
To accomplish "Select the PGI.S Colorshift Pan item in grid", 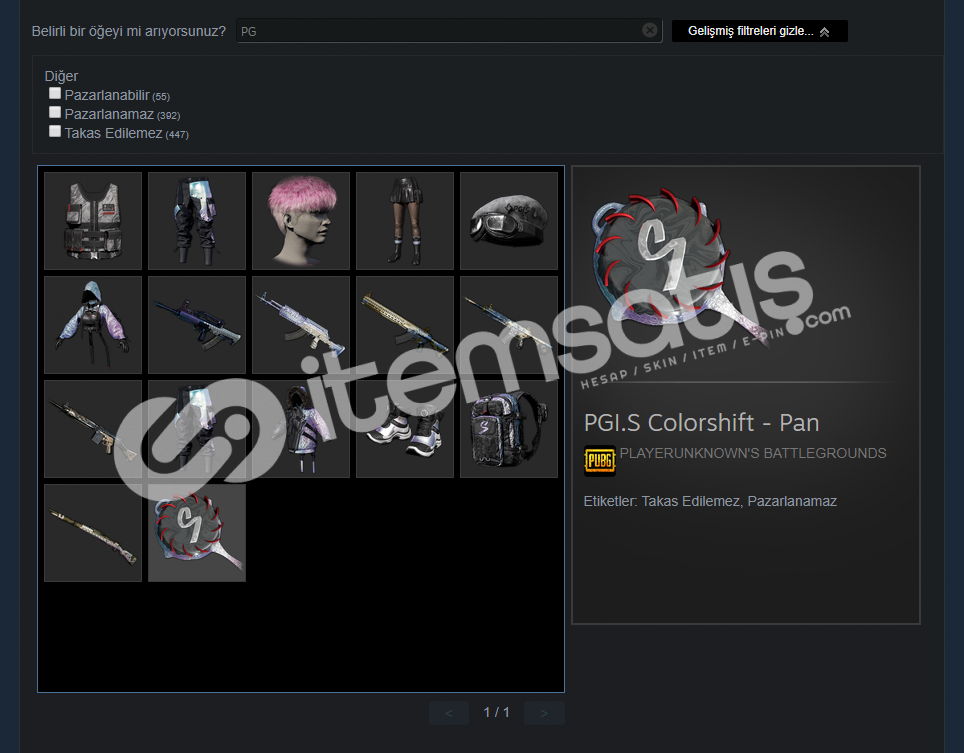I will [197, 532].
